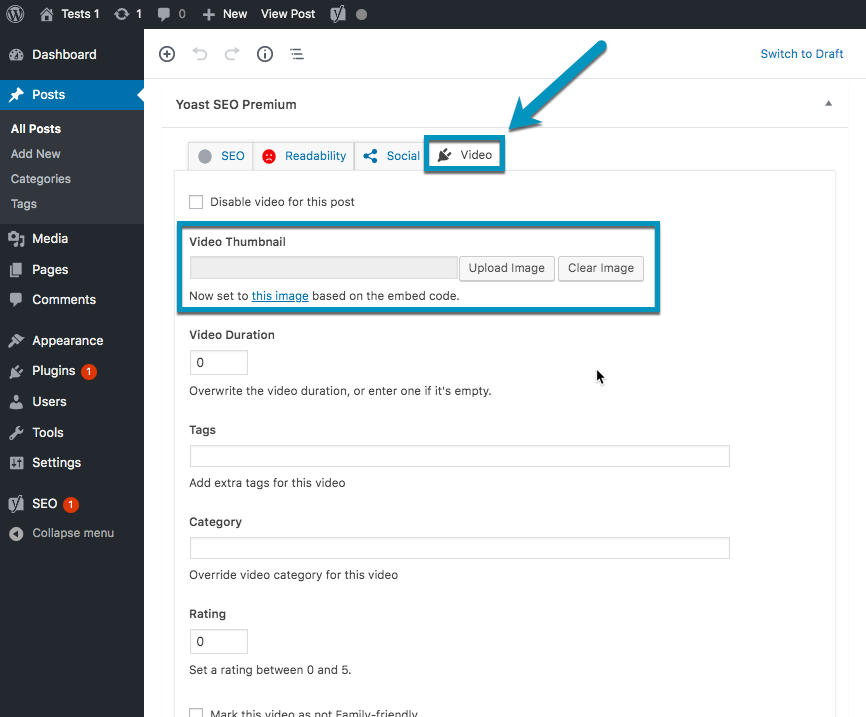Click the Users person icon
This screenshot has width=866, height=717.
pos(17,402)
